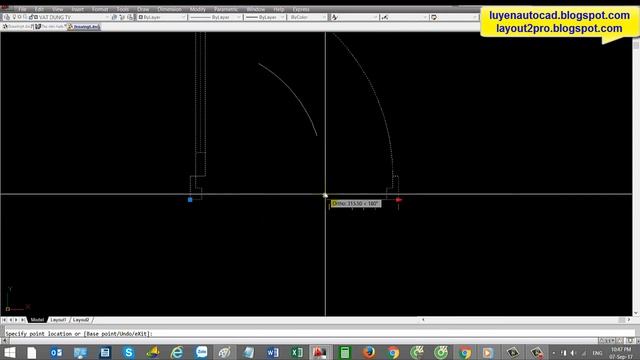
Task: Jump to last layout tab arrow
Action: coord(23,320)
